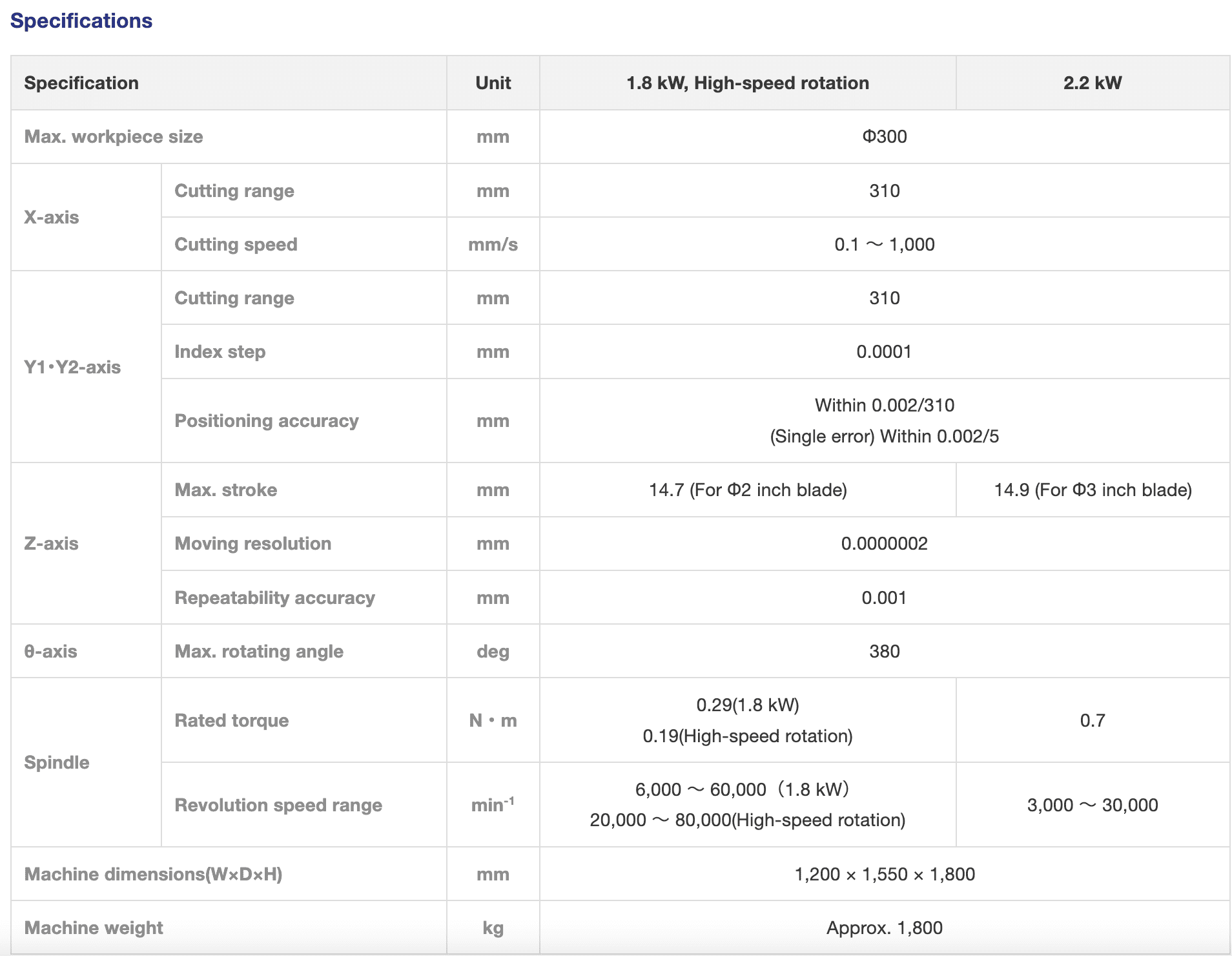Click the Approx. 1,800 machine weight value
The width and height of the screenshot is (1232, 956).
(x=884, y=928)
